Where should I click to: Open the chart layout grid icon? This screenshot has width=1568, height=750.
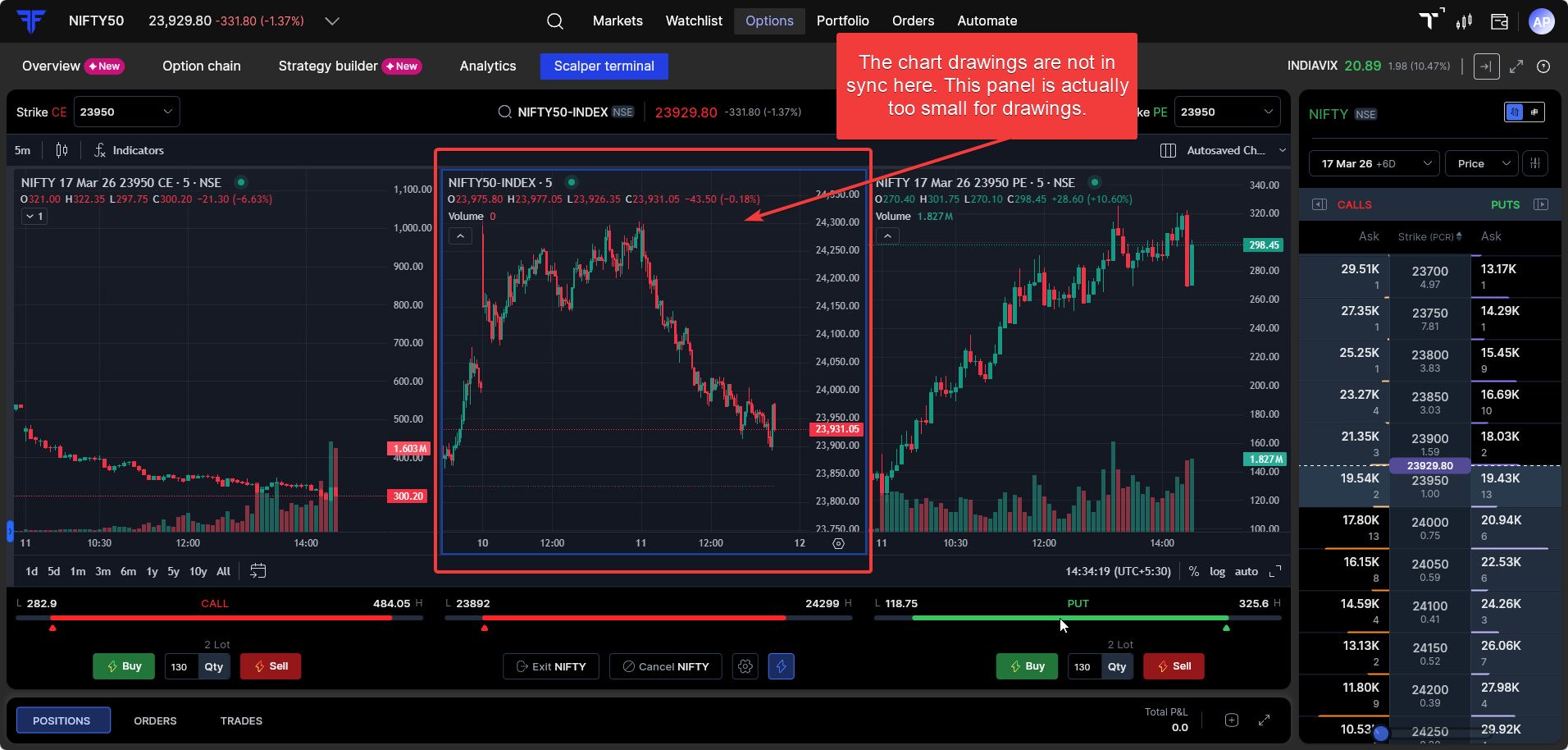(x=1168, y=150)
